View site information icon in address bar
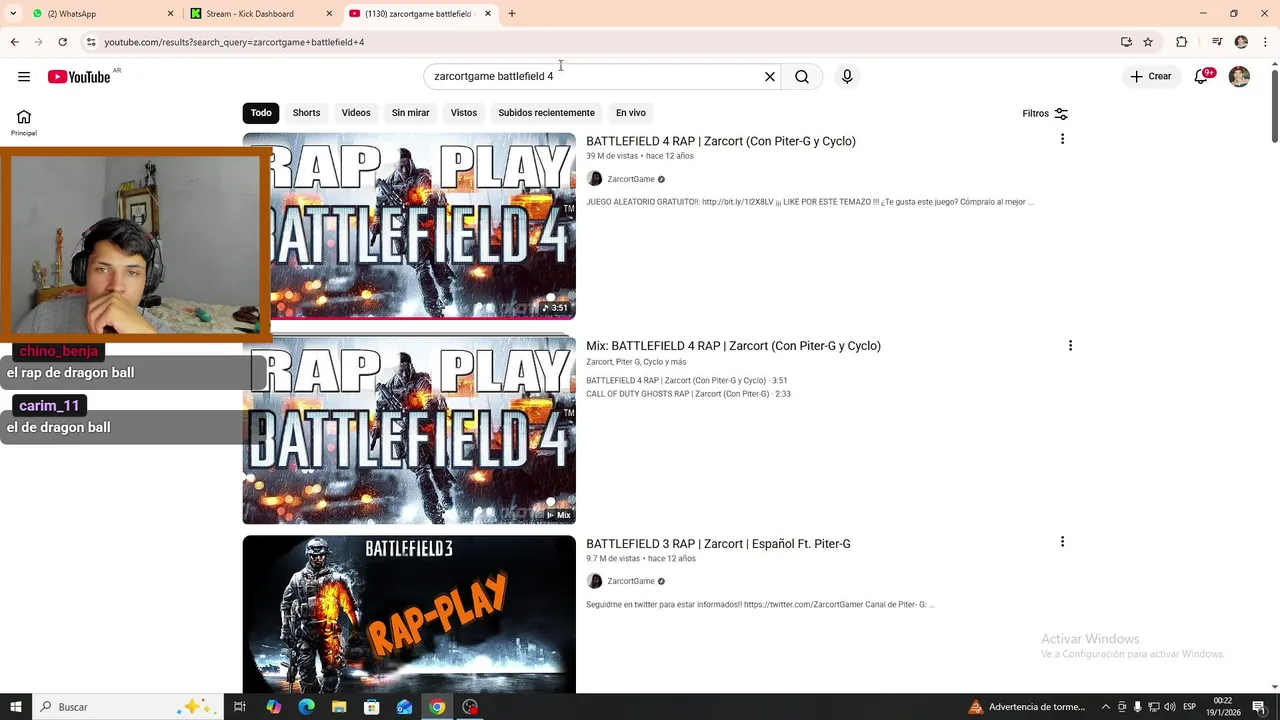 click(x=90, y=42)
